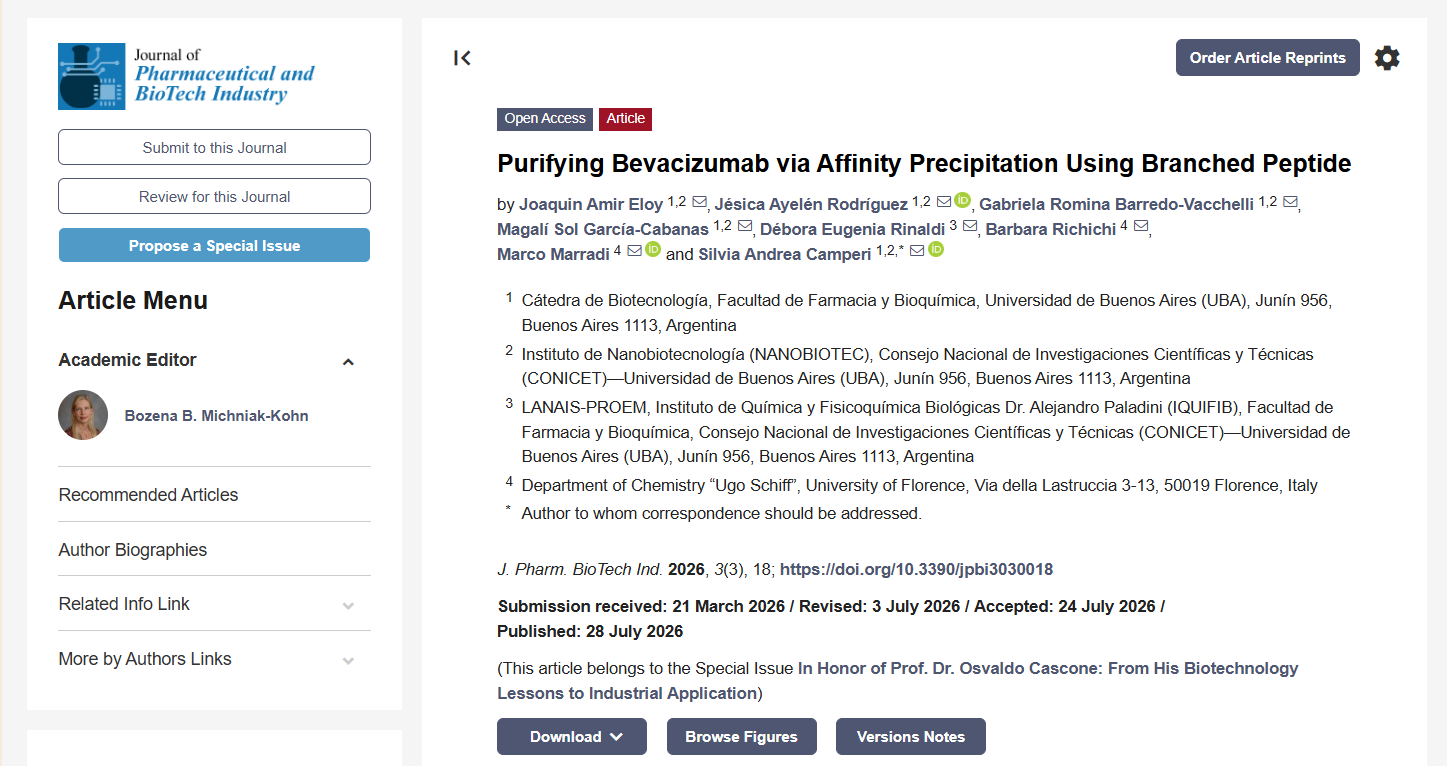Click the envelope icon next to Barbara Richichi
Image resolution: width=1447 pixels, height=766 pixels.
pyautogui.click(x=1141, y=227)
